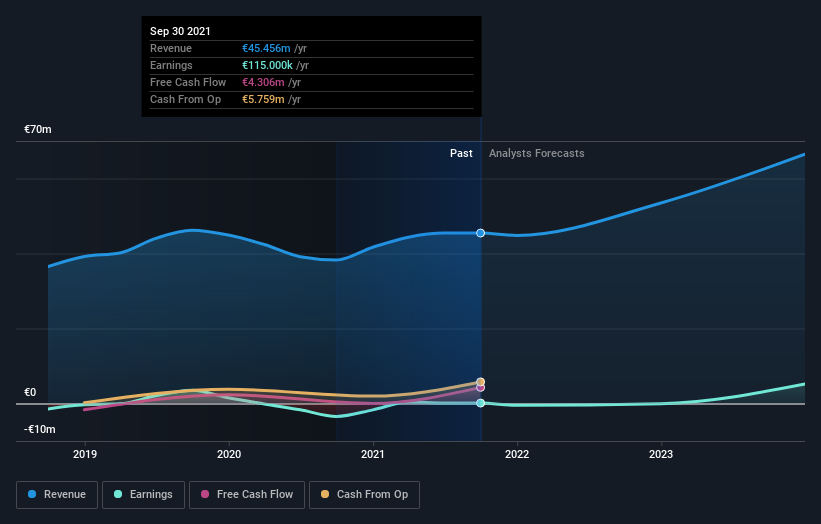Screen dimensions: 821x524
Task: Click the €115.000k earnings value in tooltip
Action: pyautogui.click(x=267, y=65)
